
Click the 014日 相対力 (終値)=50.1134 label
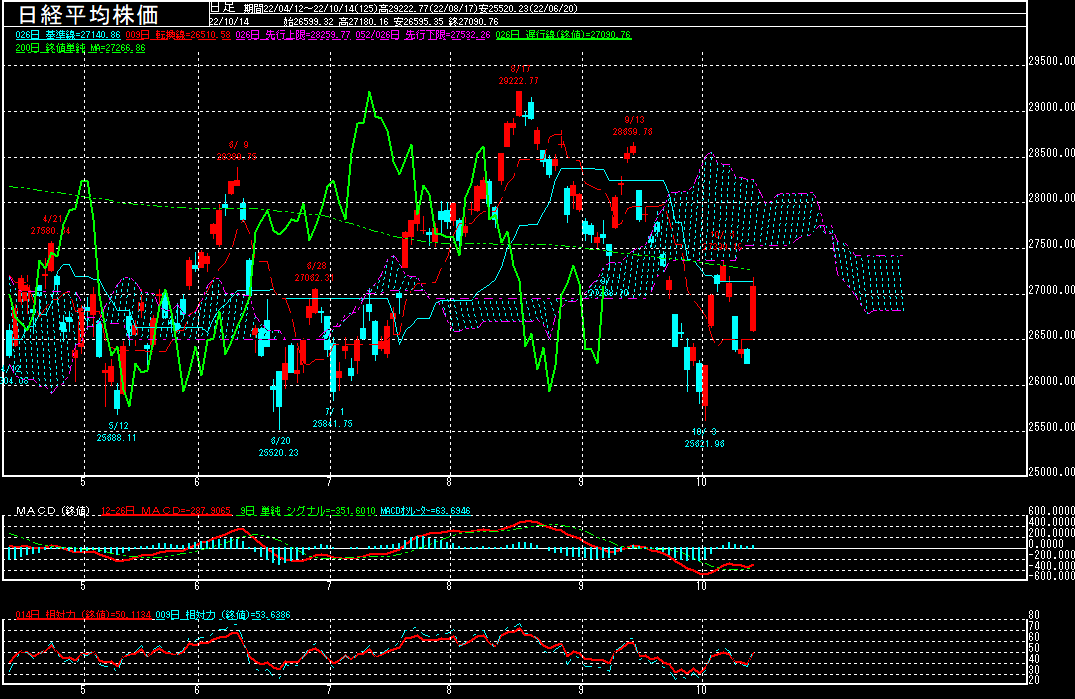[x=83, y=615]
